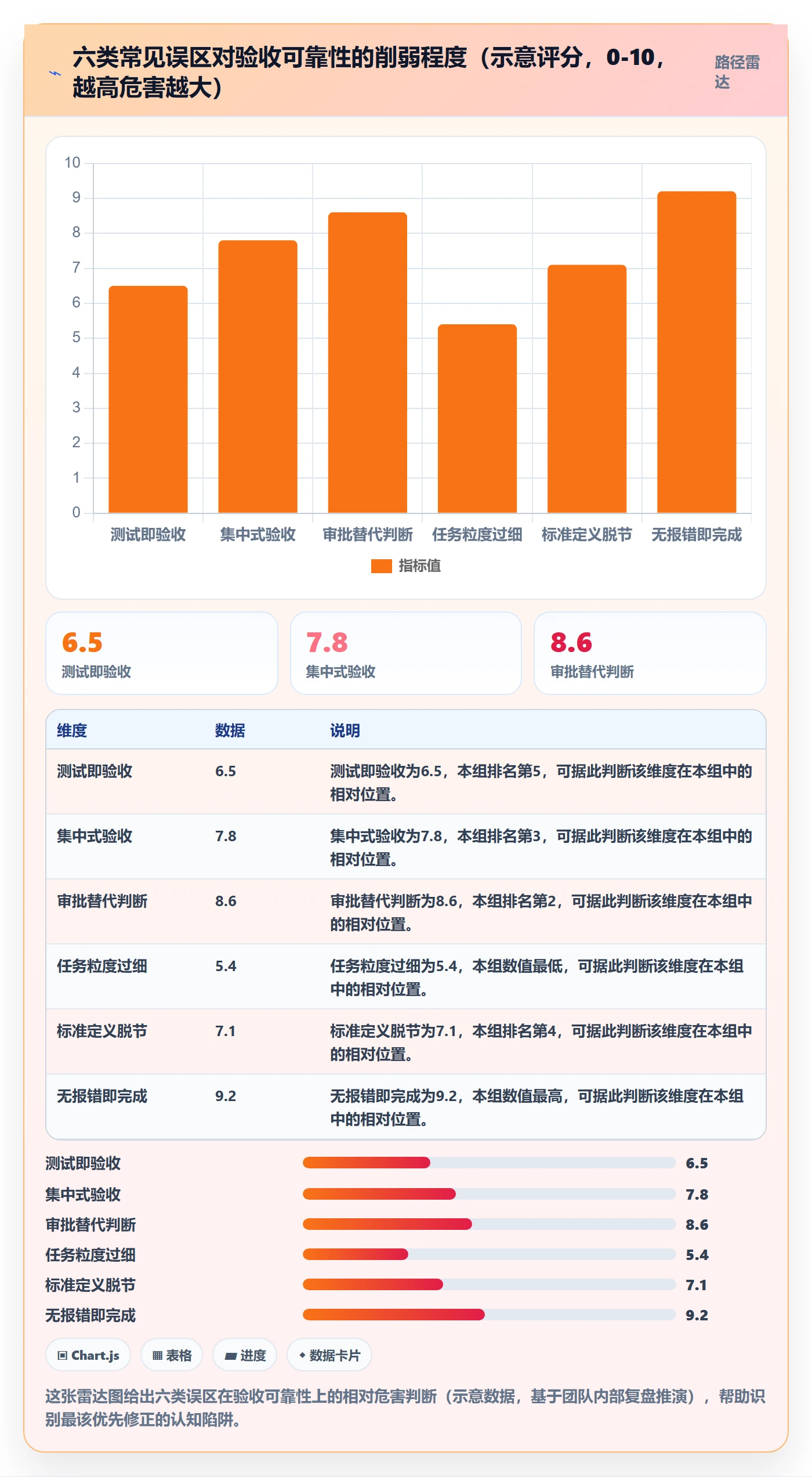This screenshot has height=1477, width=812.
Task: Select the 标准定义脱节 bar in chart
Action: (587, 389)
